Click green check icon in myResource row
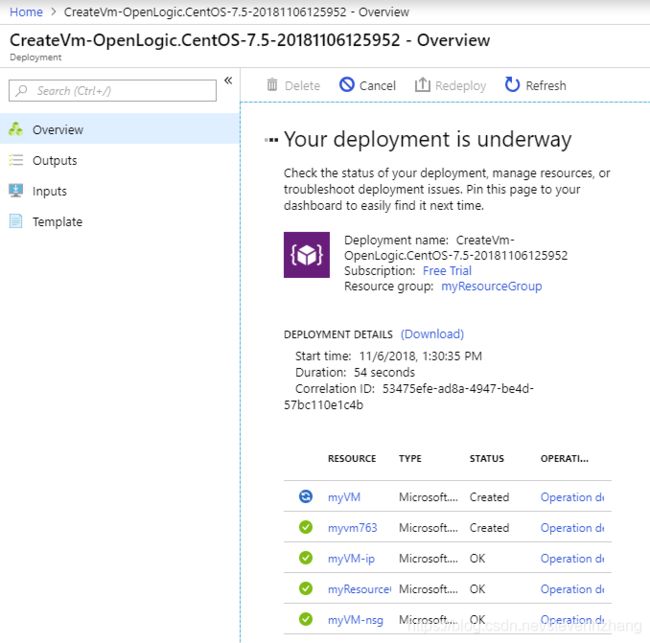The height and width of the screenshot is (643, 650). click(x=306, y=588)
